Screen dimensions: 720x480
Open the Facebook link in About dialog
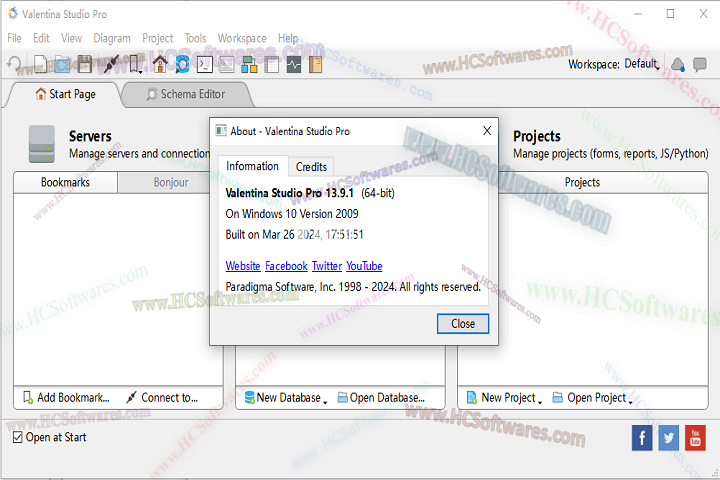tap(287, 266)
